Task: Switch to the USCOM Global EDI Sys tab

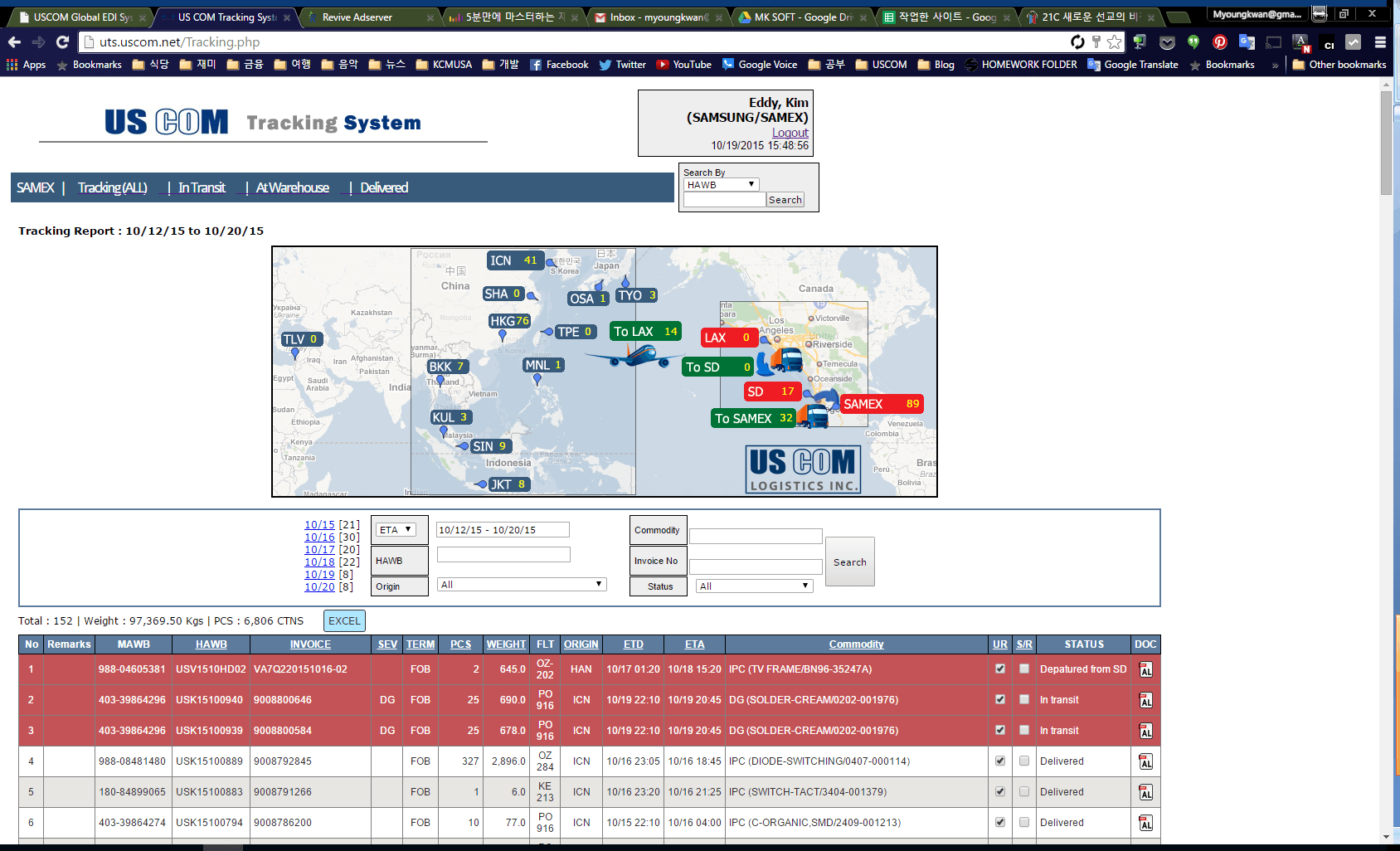Action: [x=81, y=17]
